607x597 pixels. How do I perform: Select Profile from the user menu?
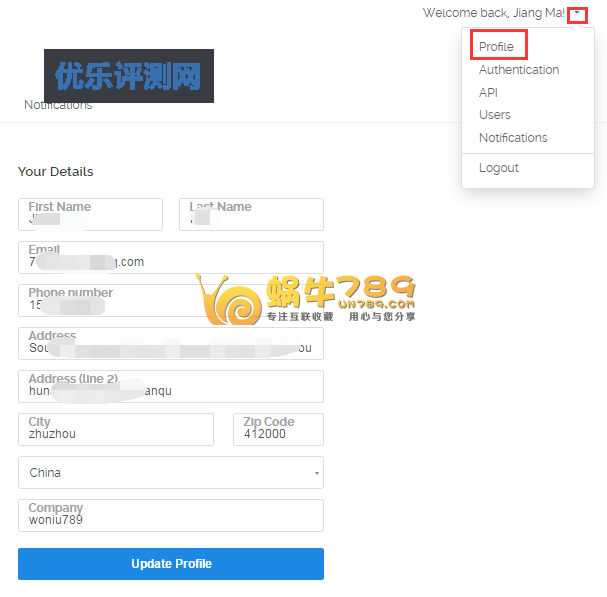click(496, 46)
